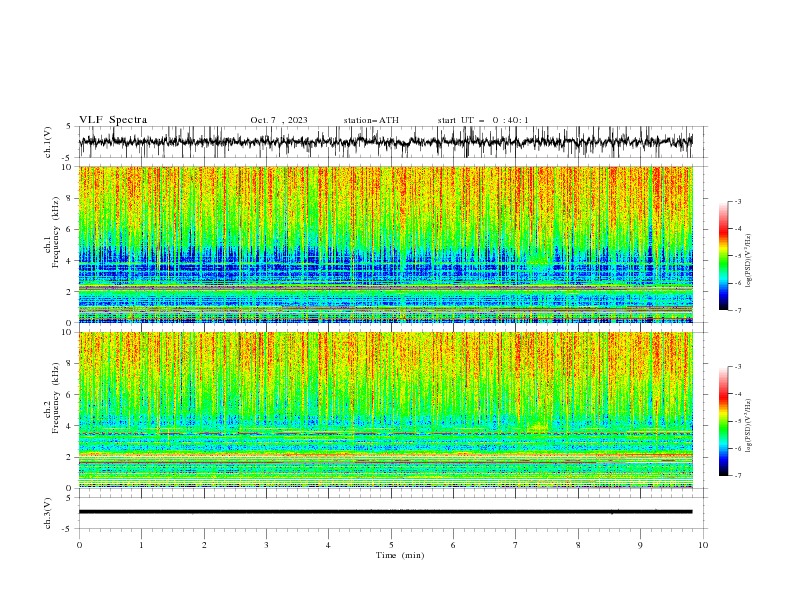The width and height of the screenshot is (792, 612).
Task: Click the ch.1 voltage waveform trace
Action: click(x=385, y=142)
